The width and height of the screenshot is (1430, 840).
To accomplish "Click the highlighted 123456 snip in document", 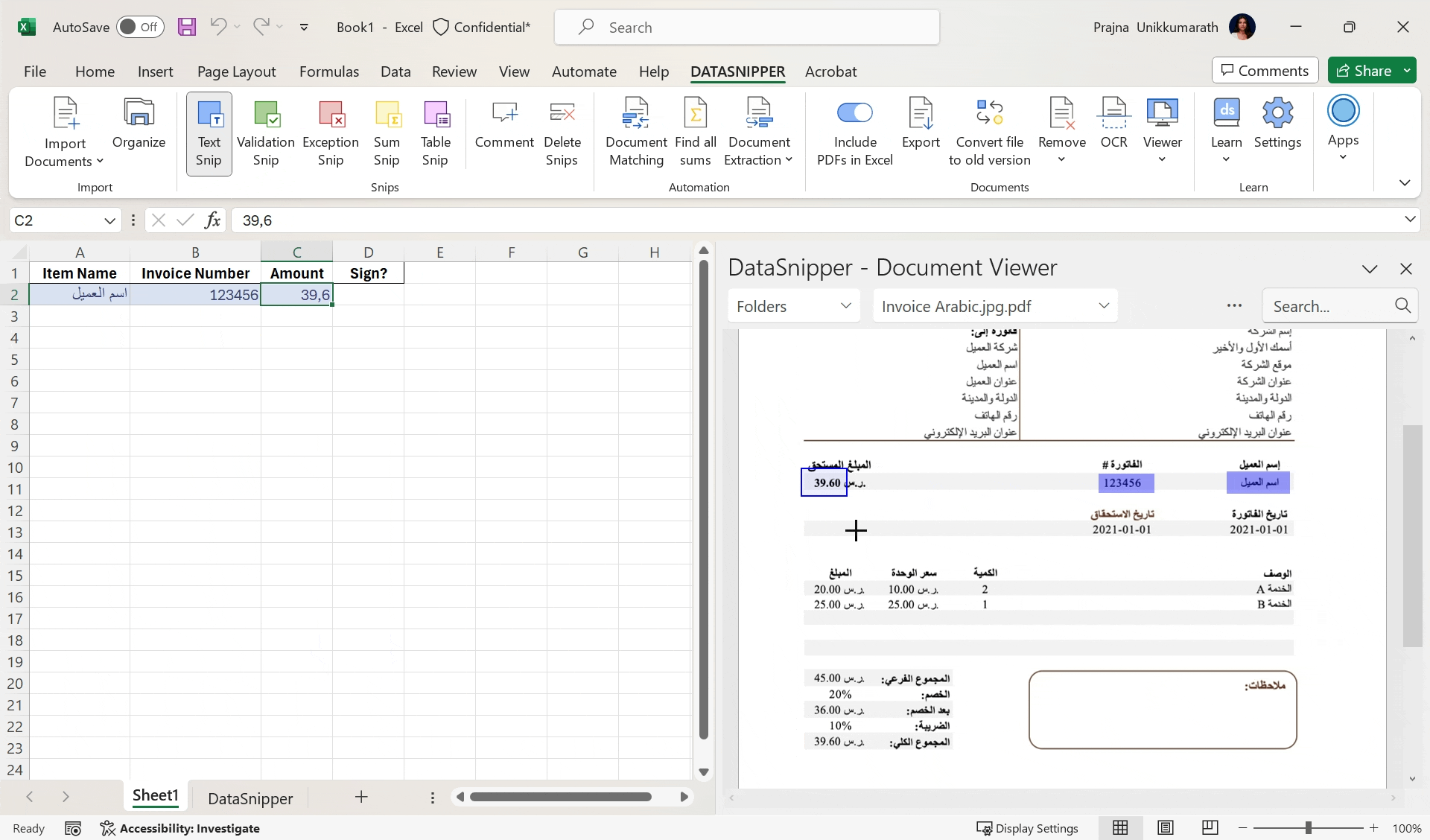I will [x=1126, y=483].
